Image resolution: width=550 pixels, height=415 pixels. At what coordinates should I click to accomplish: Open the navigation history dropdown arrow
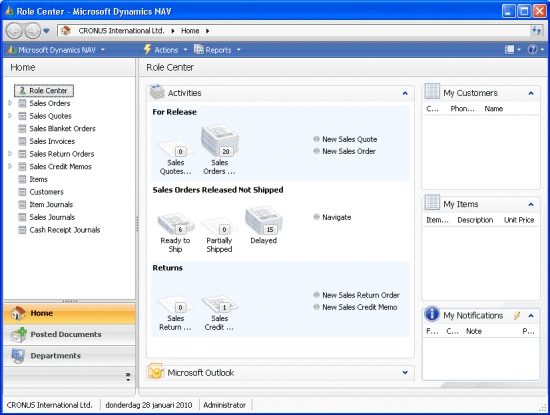point(46,31)
